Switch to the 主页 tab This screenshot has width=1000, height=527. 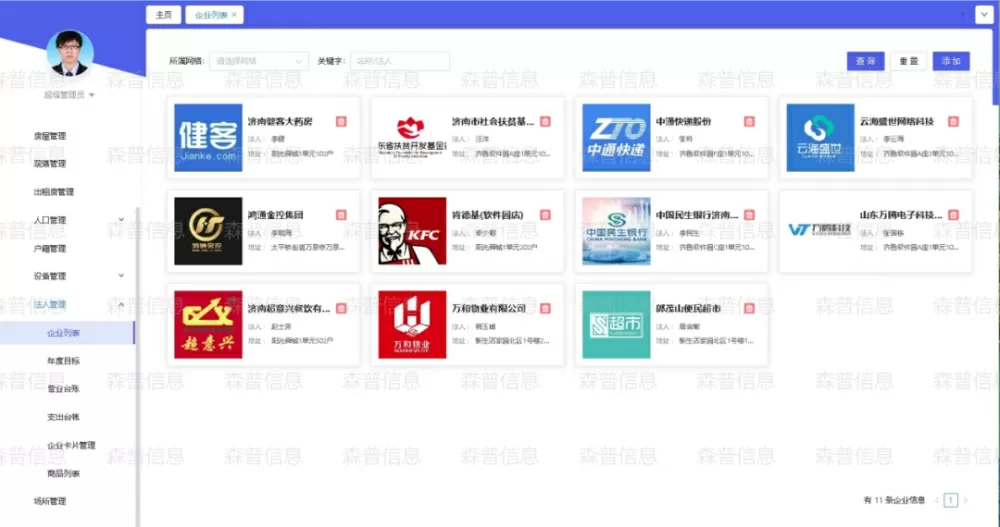[163, 15]
